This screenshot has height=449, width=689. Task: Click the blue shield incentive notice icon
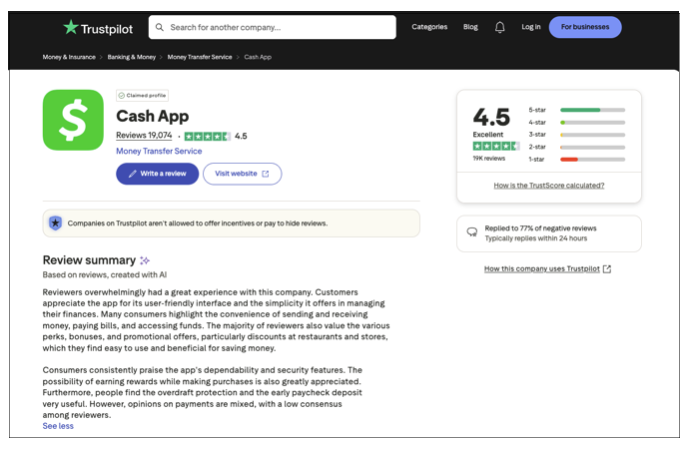[x=56, y=223]
